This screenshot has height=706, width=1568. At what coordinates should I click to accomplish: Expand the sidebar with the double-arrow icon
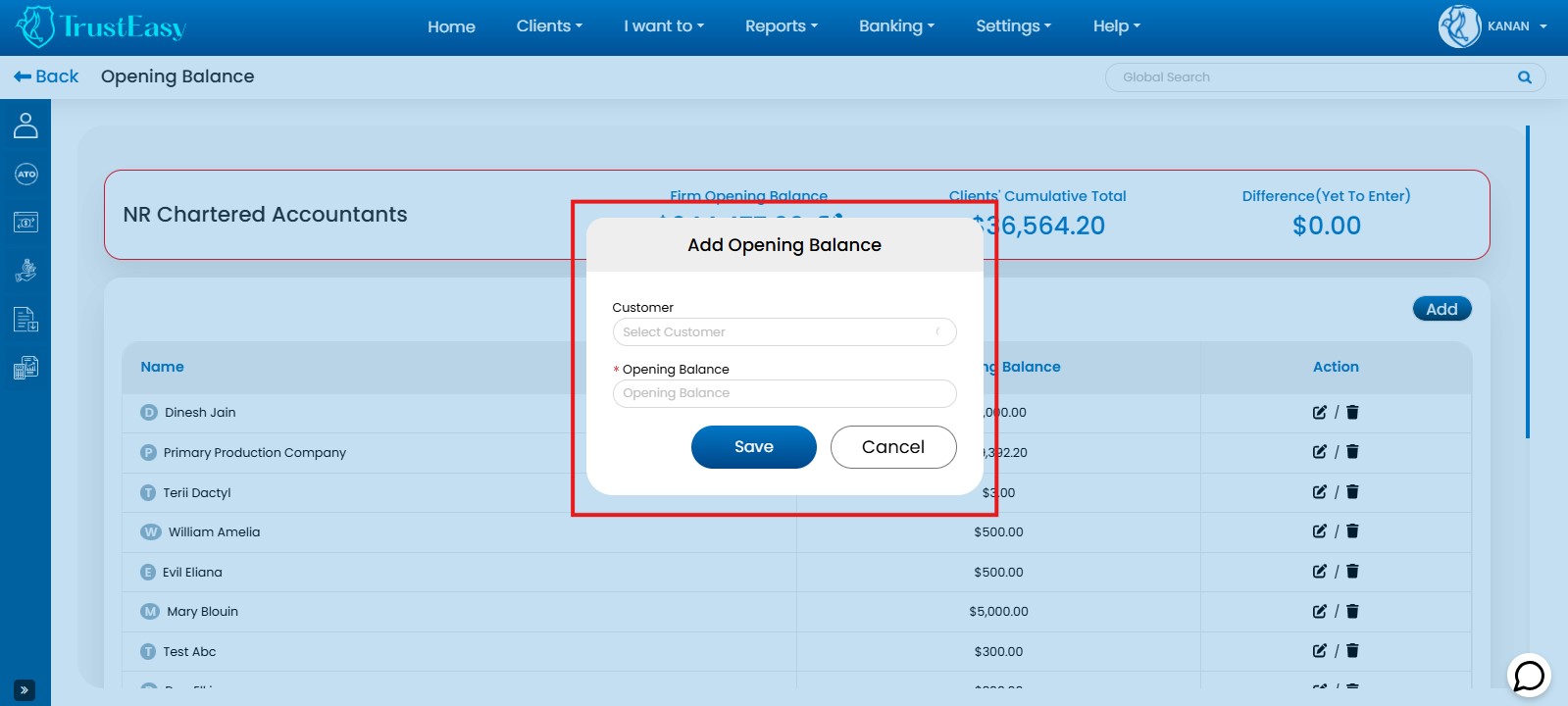point(25,690)
